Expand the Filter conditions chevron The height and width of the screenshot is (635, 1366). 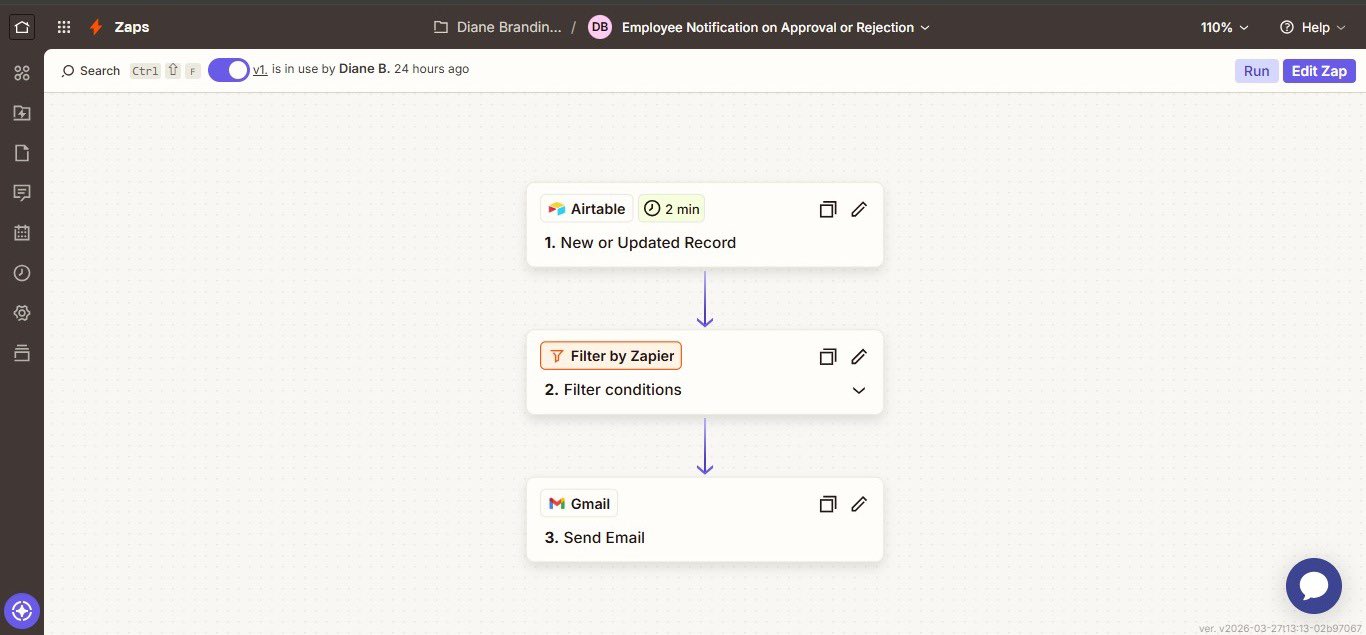click(859, 390)
